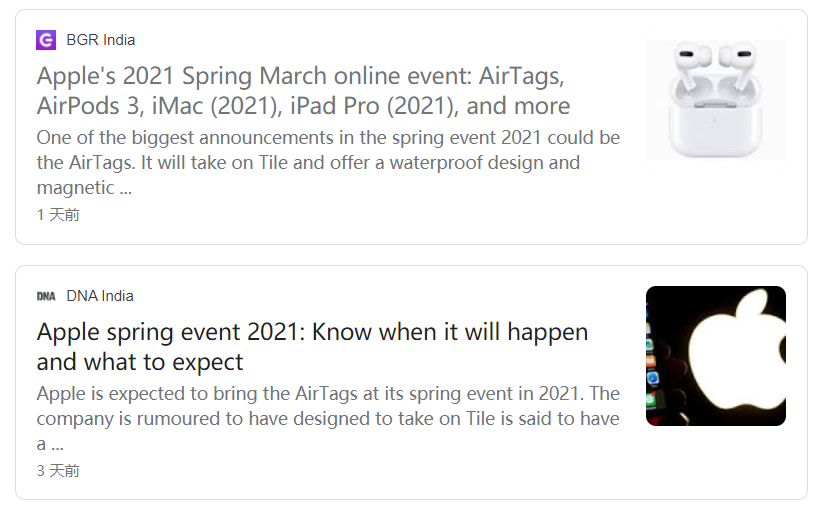The image size is (826, 508).
Task: Open the DNA India source name
Action: tap(100, 296)
